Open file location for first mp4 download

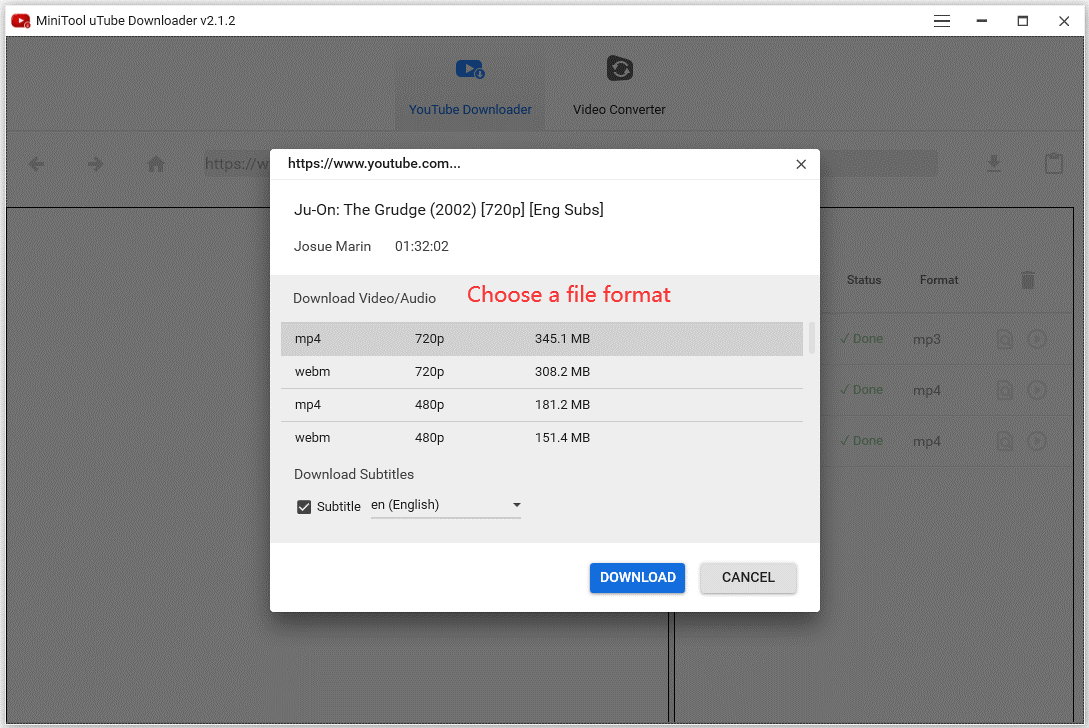coord(1004,390)
